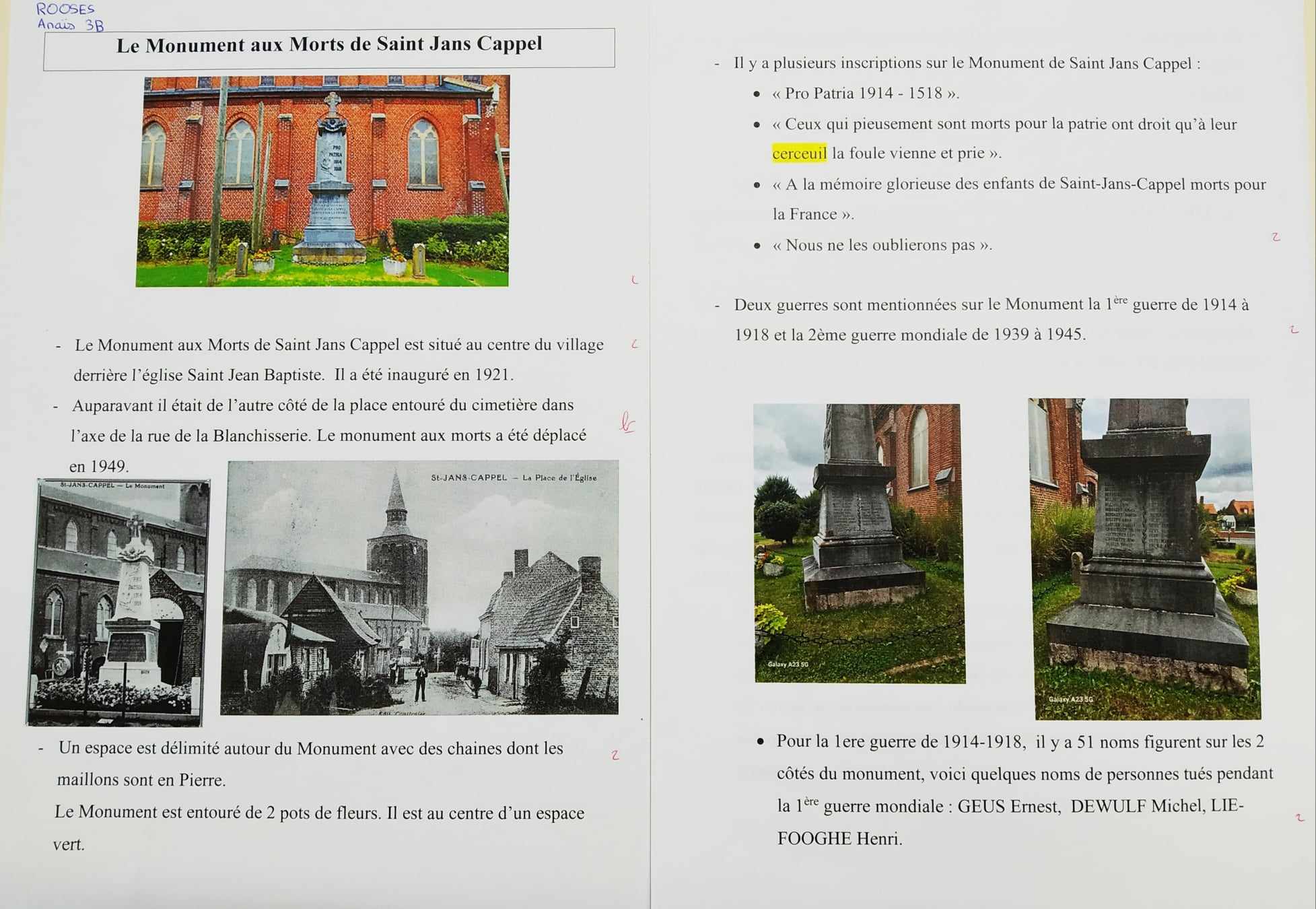
Task: Click the line starting 'côtés du monument, voici quelques noms'
Action: (1025, 774)
